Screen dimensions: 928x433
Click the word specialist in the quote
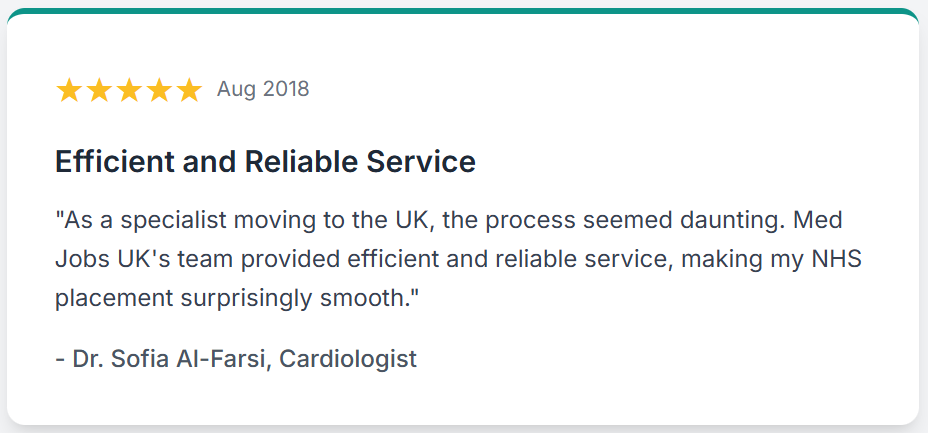tap(173, 222)
